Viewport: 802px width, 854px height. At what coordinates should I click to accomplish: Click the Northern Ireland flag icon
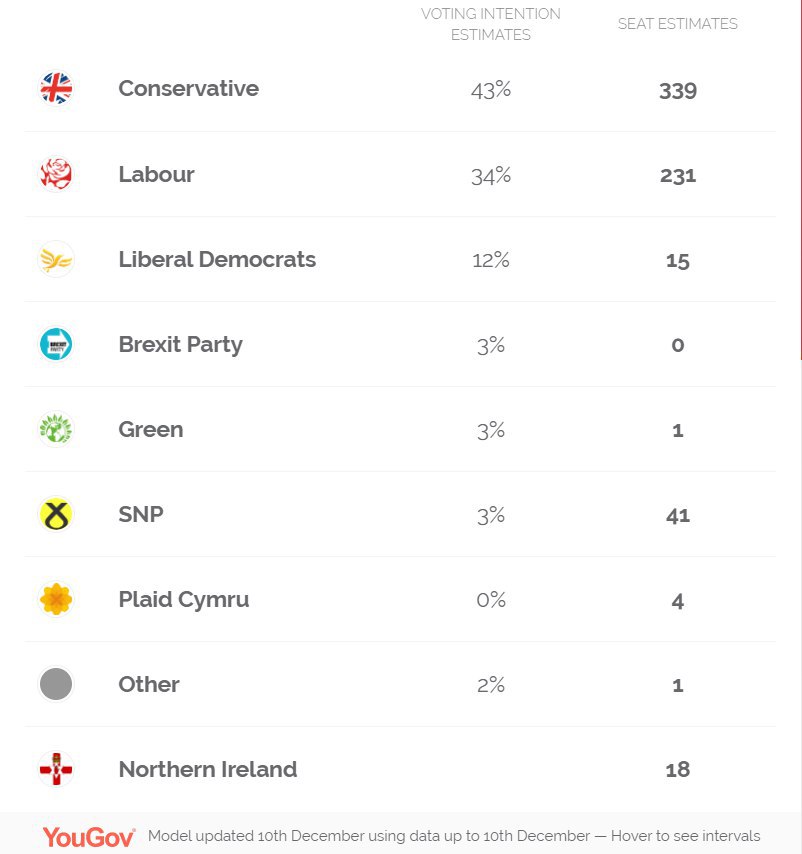click(x=56, y=769)
